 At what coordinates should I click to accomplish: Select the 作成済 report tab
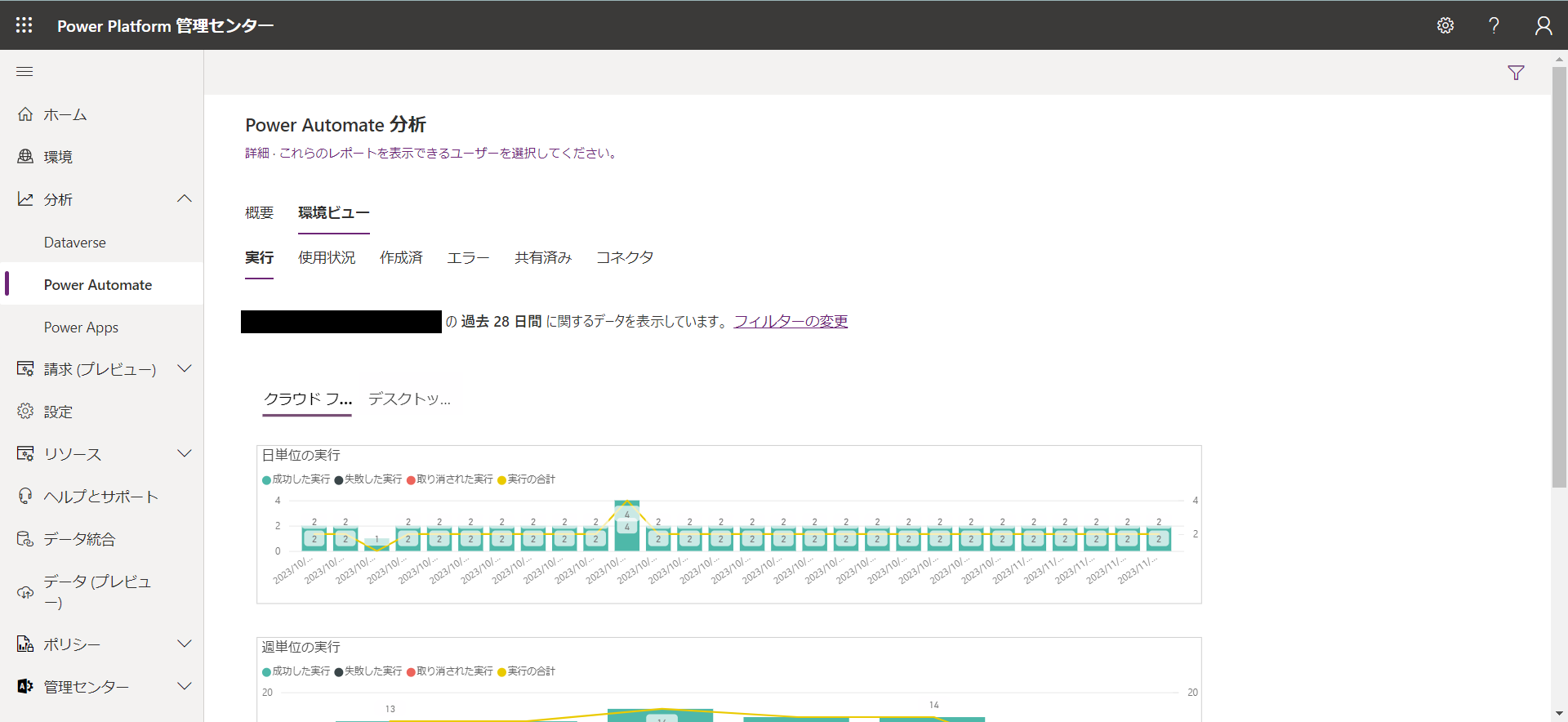point(401,257)
